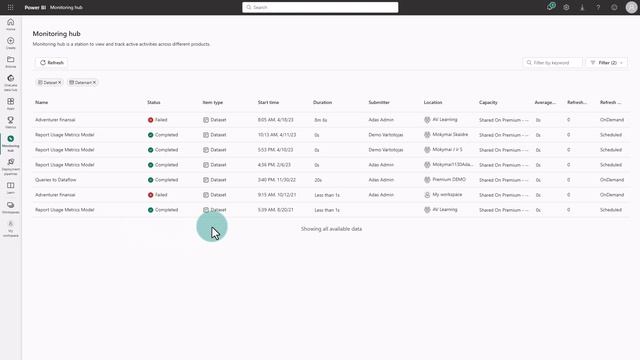Click the Power BI logo text

point(35,7)
